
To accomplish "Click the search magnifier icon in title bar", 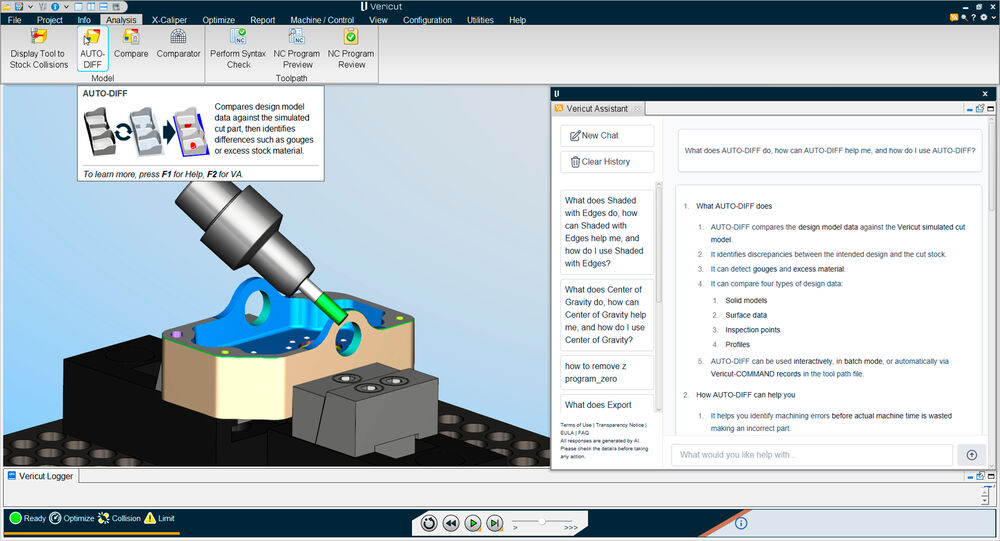I will (964, 17).
